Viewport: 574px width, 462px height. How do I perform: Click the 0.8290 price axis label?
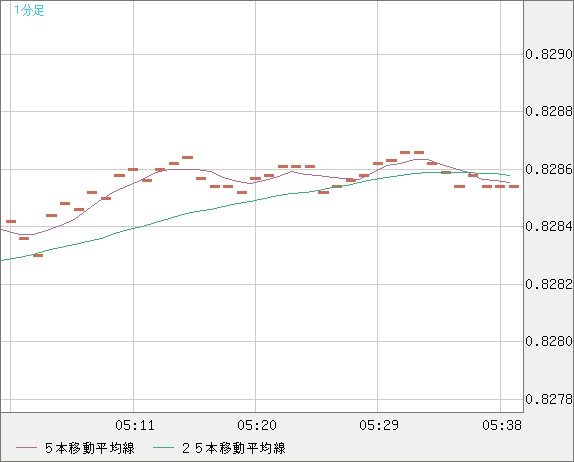point(549,54)
